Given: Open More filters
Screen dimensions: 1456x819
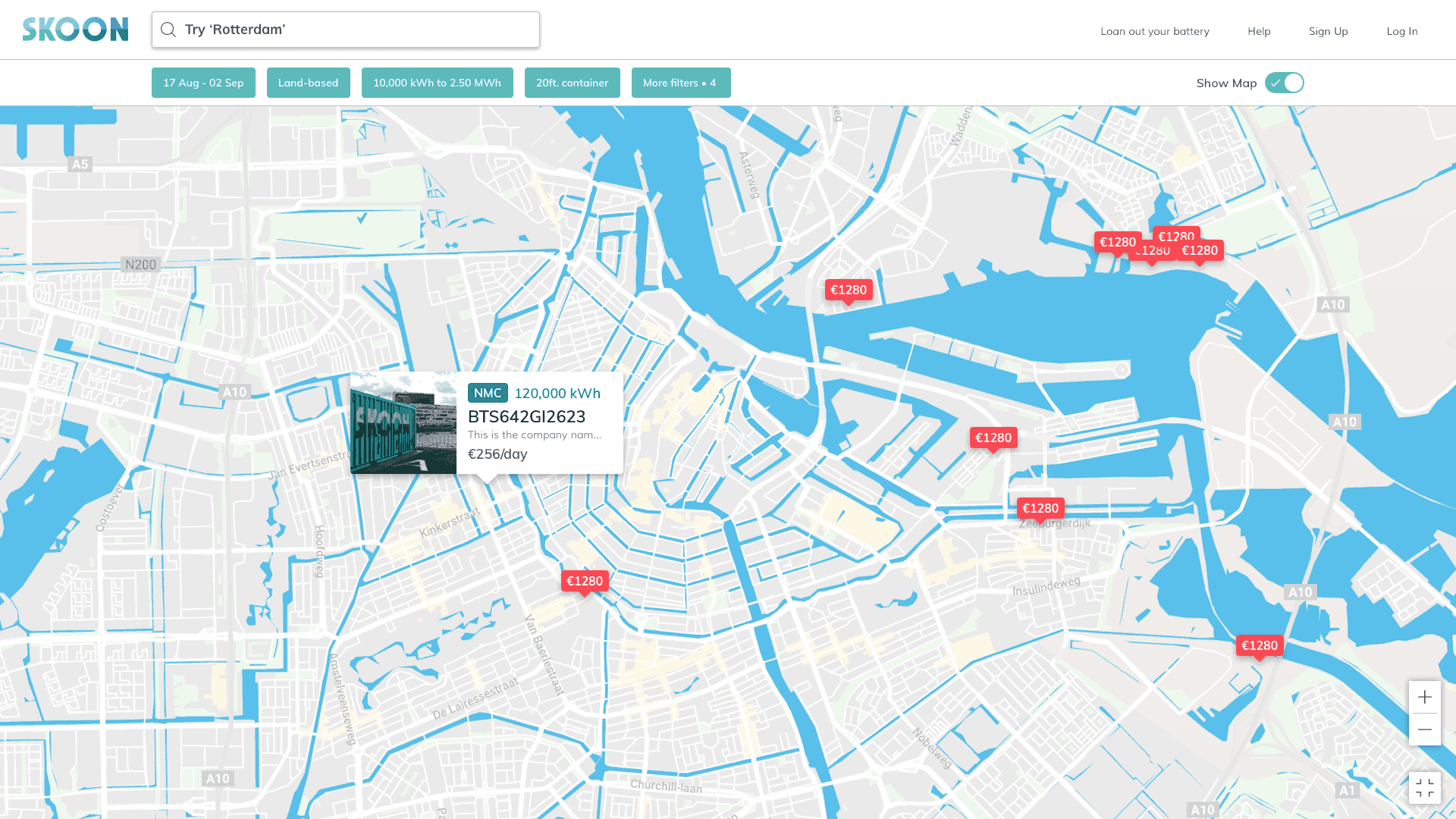Looking at the screenshot, I should 681,83.
